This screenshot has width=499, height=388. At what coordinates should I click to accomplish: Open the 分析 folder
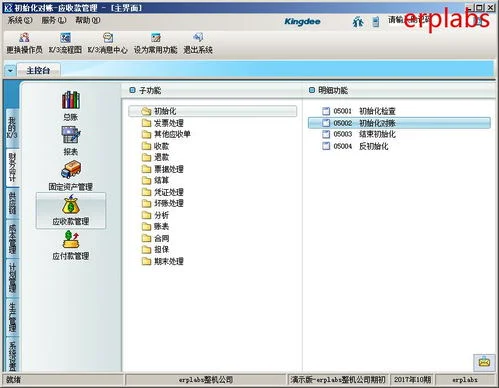155,215
